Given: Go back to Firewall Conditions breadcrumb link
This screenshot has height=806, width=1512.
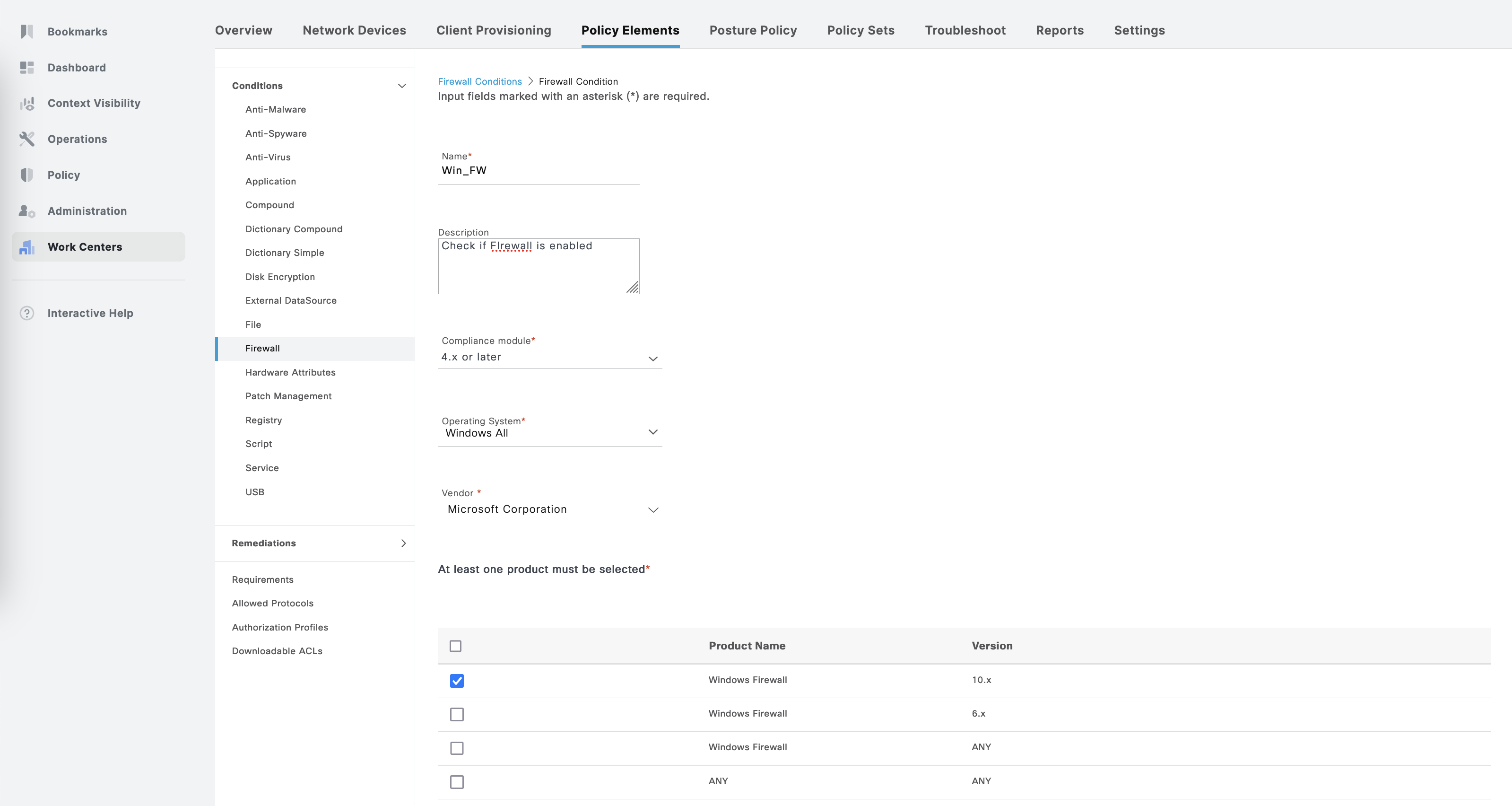Looking at the screenshot, I should 479,82.
